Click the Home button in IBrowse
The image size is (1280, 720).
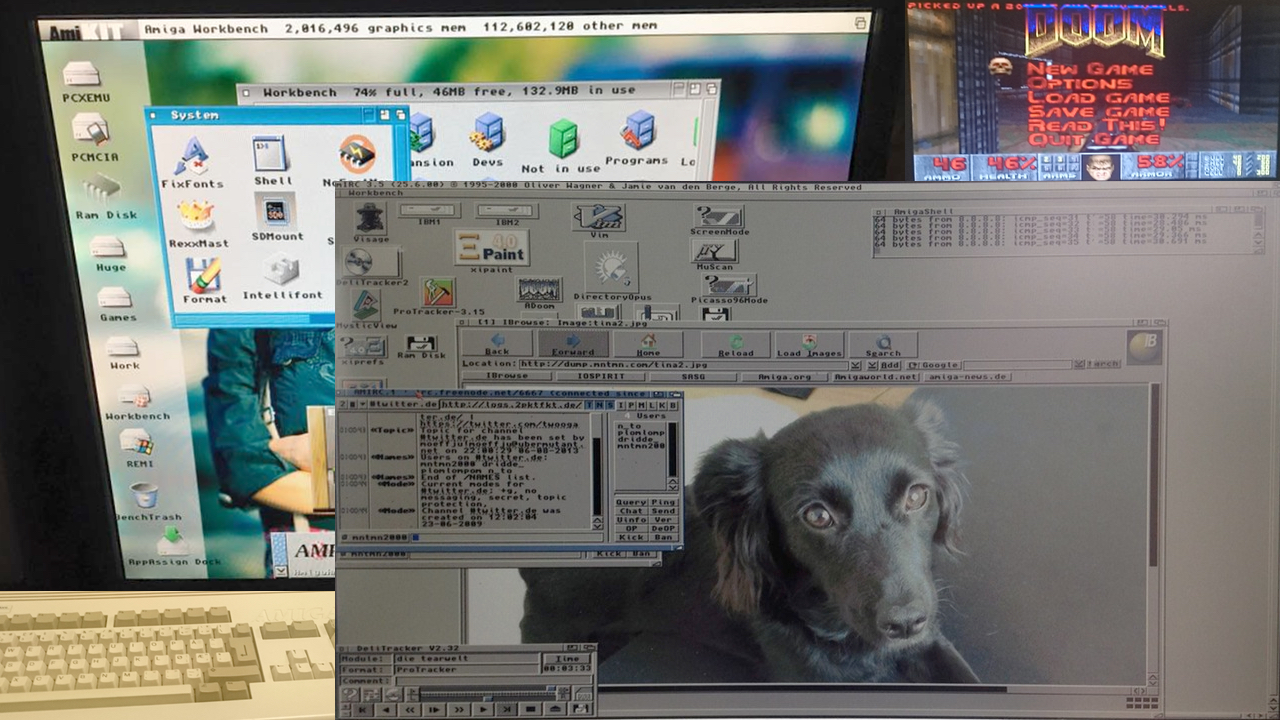click(649, 345)
